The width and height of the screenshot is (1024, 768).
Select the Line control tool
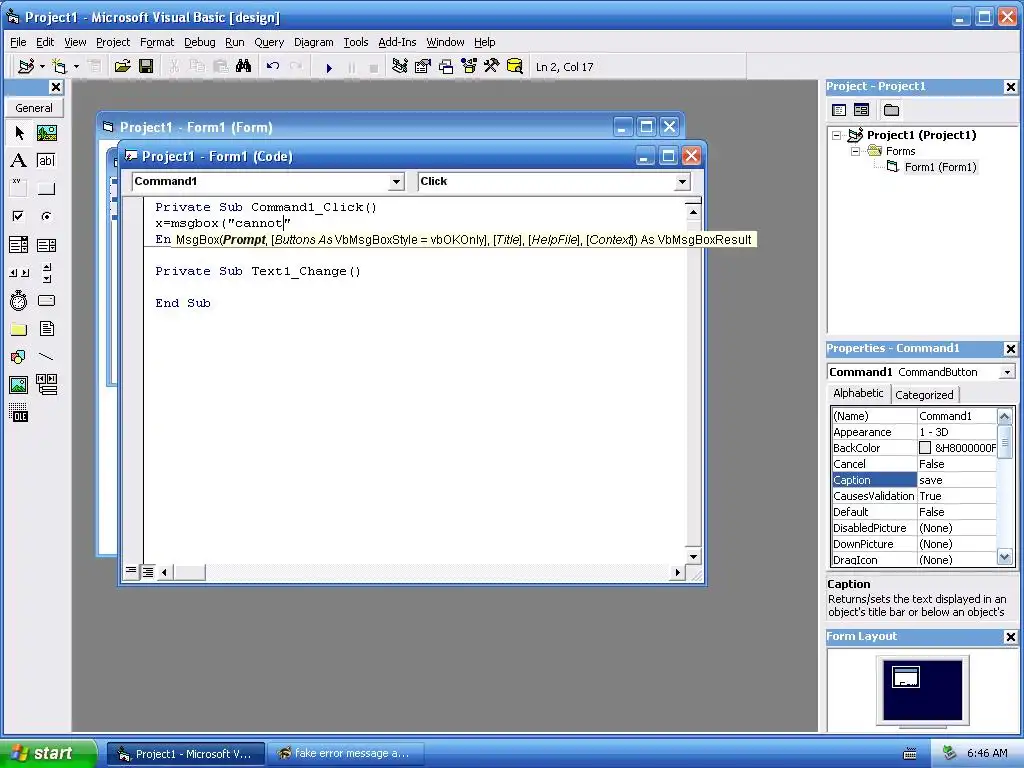point(46,357)
